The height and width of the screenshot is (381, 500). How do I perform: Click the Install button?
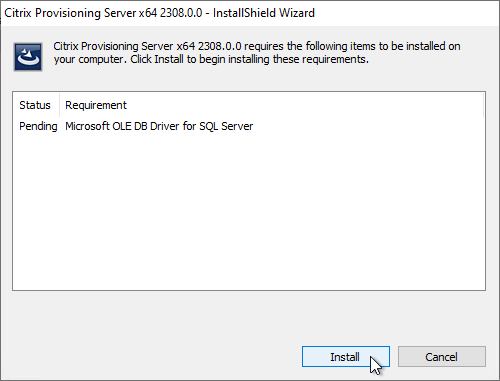coord(346,357)
